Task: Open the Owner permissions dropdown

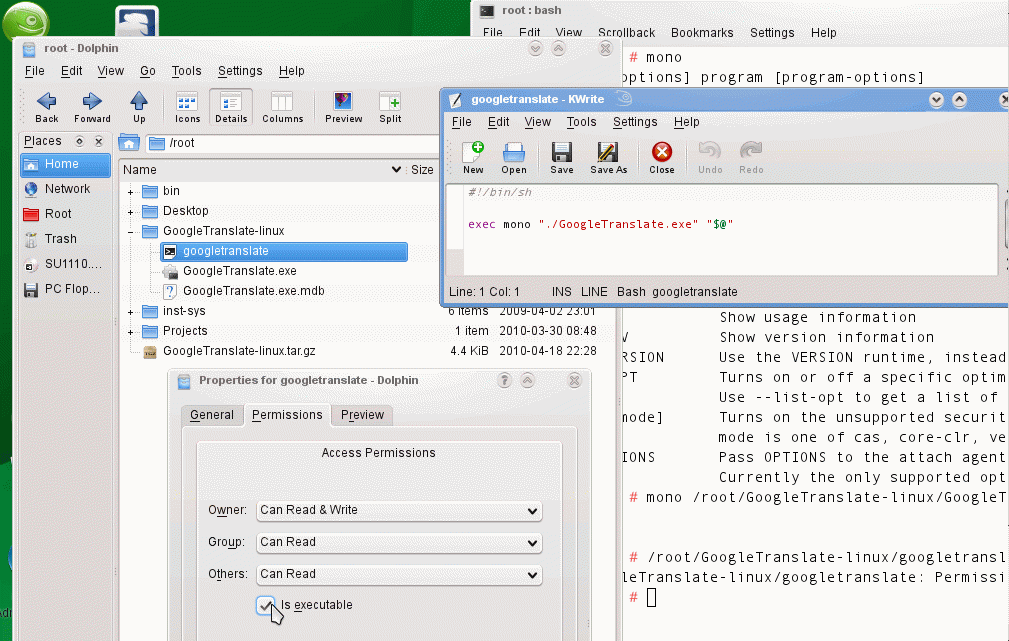Action: click(x=399, y=510)
